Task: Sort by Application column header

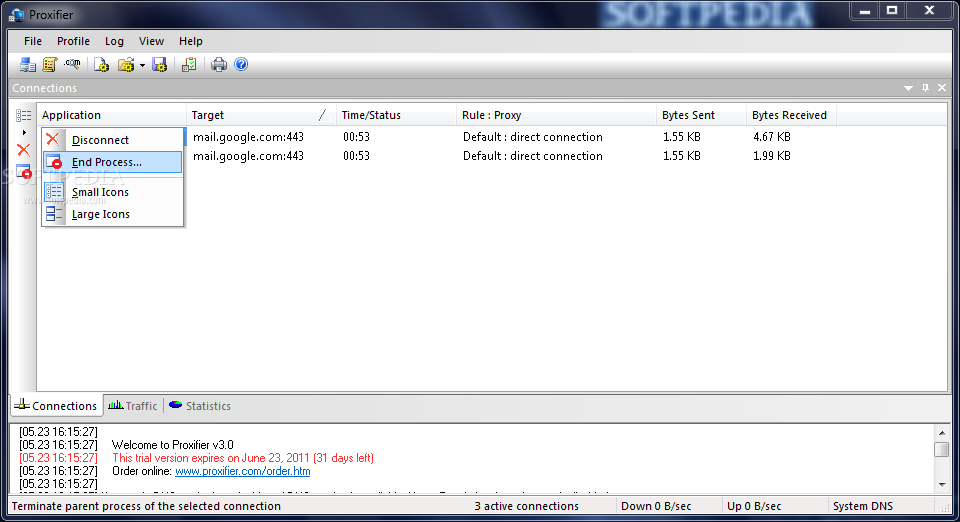Action: 112,115
